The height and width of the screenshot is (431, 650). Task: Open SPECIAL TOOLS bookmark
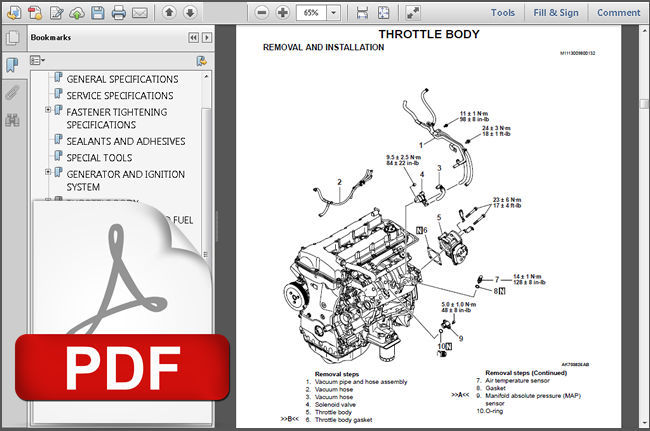coord(99,157)
